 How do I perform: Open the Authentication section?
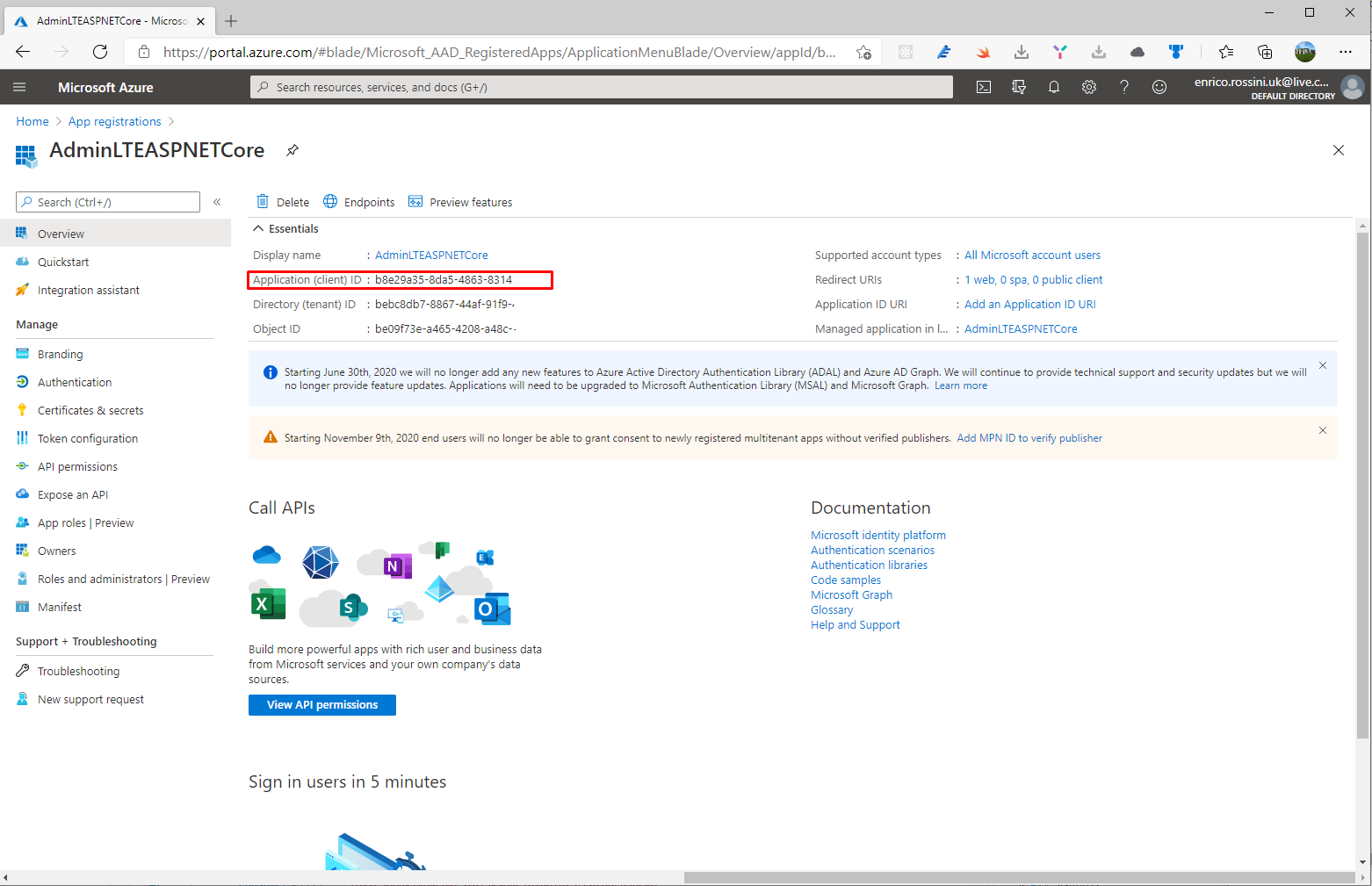pos(74,382)
